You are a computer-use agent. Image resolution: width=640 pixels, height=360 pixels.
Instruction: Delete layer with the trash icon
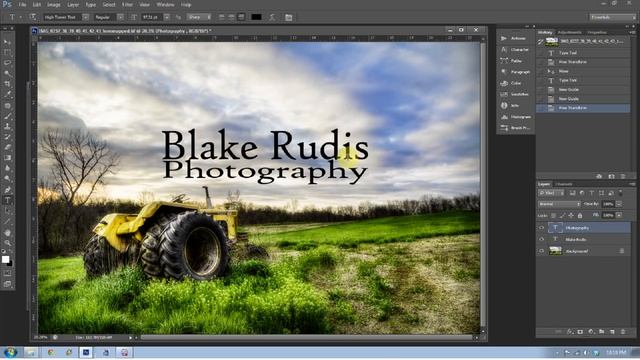coord(623,332)
